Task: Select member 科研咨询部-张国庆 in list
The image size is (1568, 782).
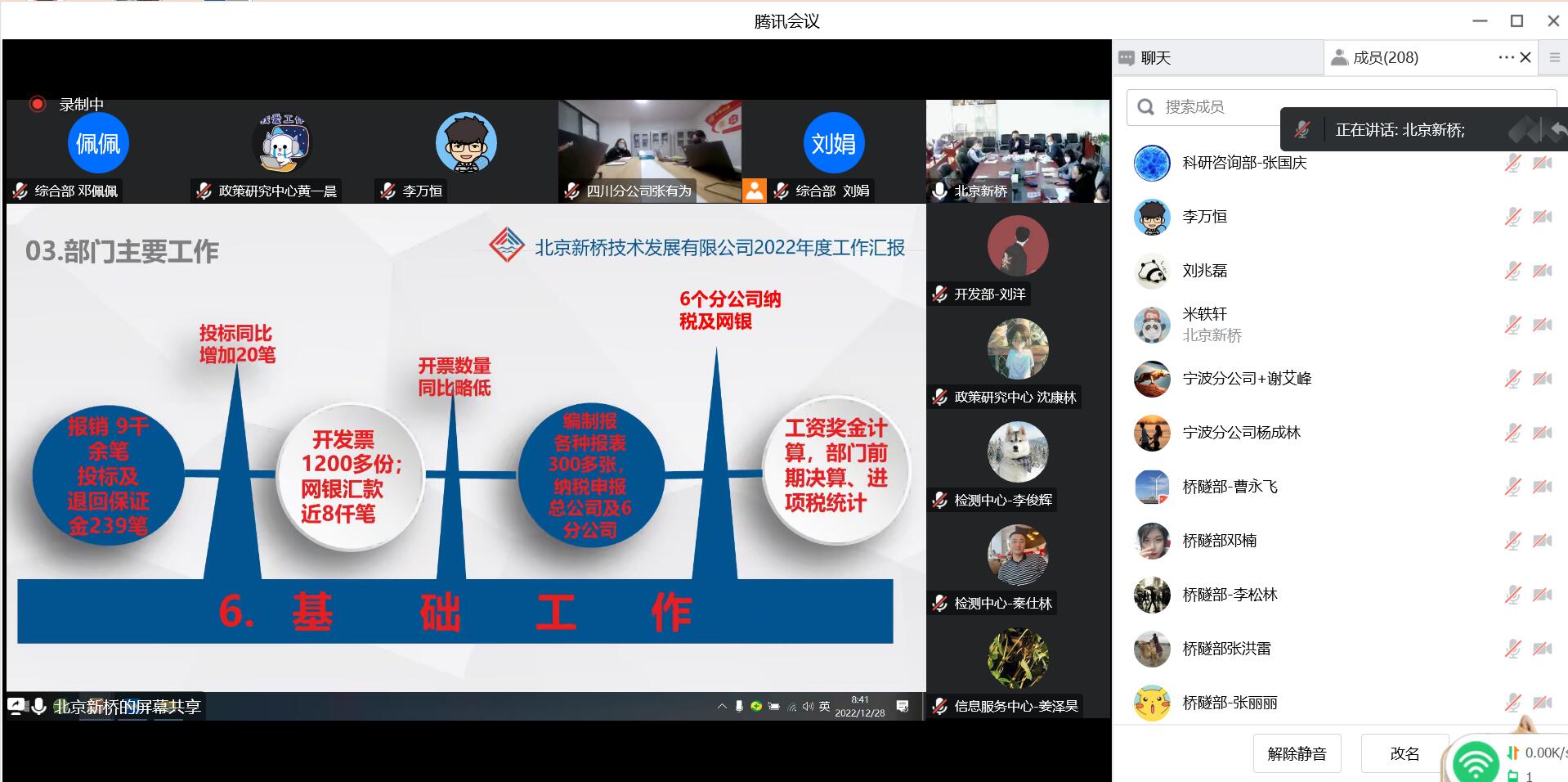Action: click(1341, 163)
